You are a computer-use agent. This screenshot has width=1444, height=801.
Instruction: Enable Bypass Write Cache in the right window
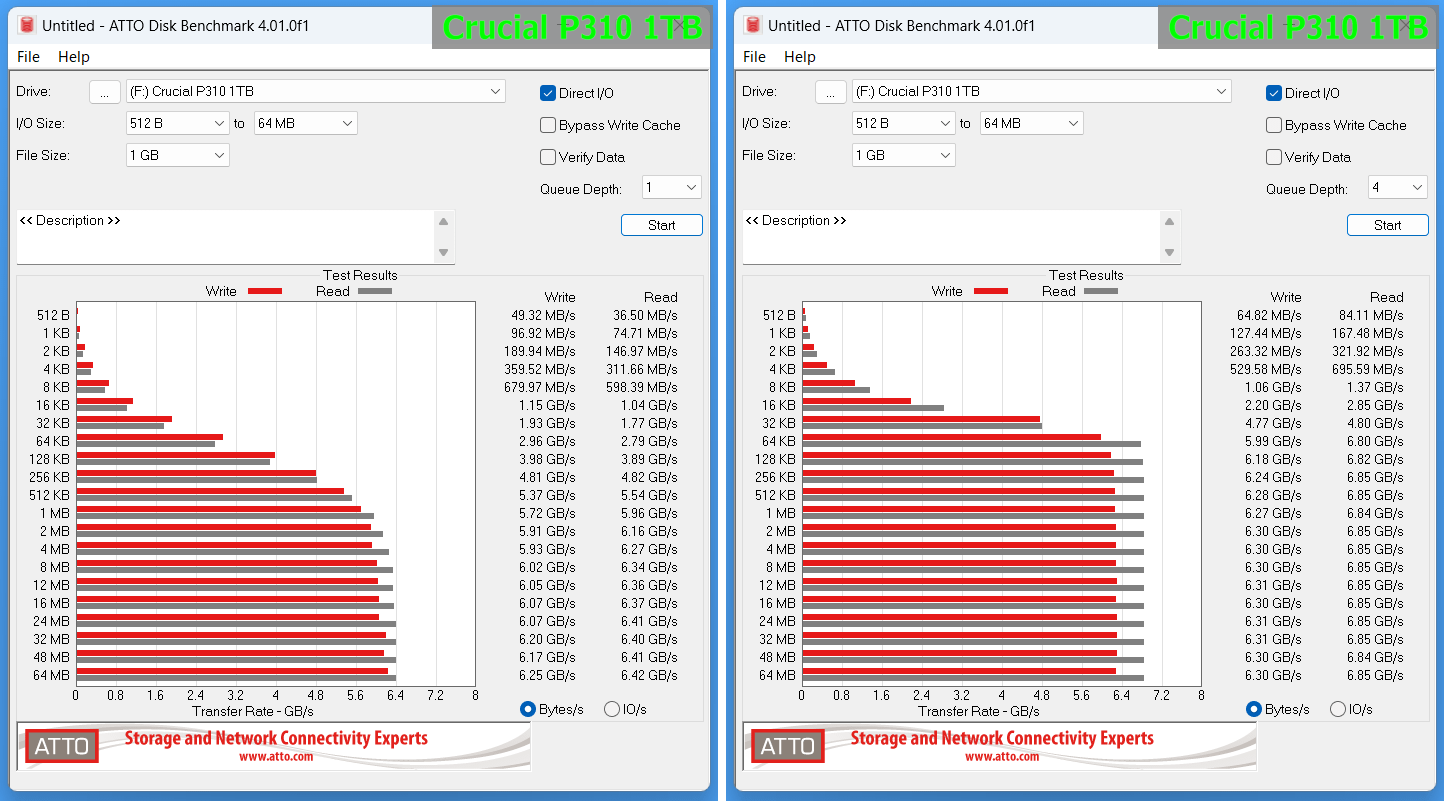pos(1274,125)
